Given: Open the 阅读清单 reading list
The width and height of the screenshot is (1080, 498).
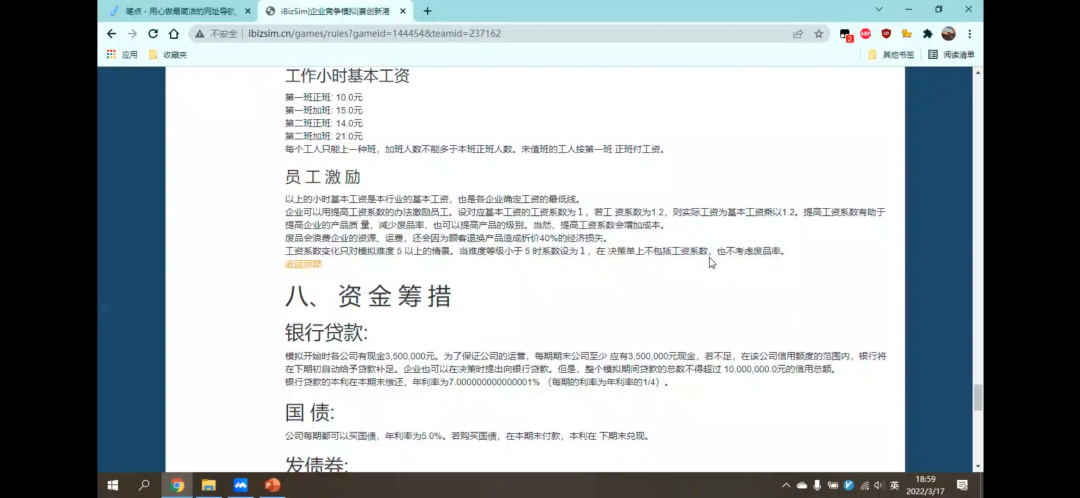Looking at the screenshot, I should click(x=951, y=55).
